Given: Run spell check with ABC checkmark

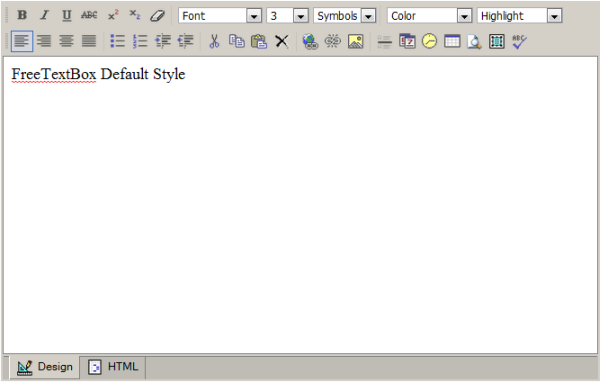Looking at the screenshot, I should tap(519, 41).
